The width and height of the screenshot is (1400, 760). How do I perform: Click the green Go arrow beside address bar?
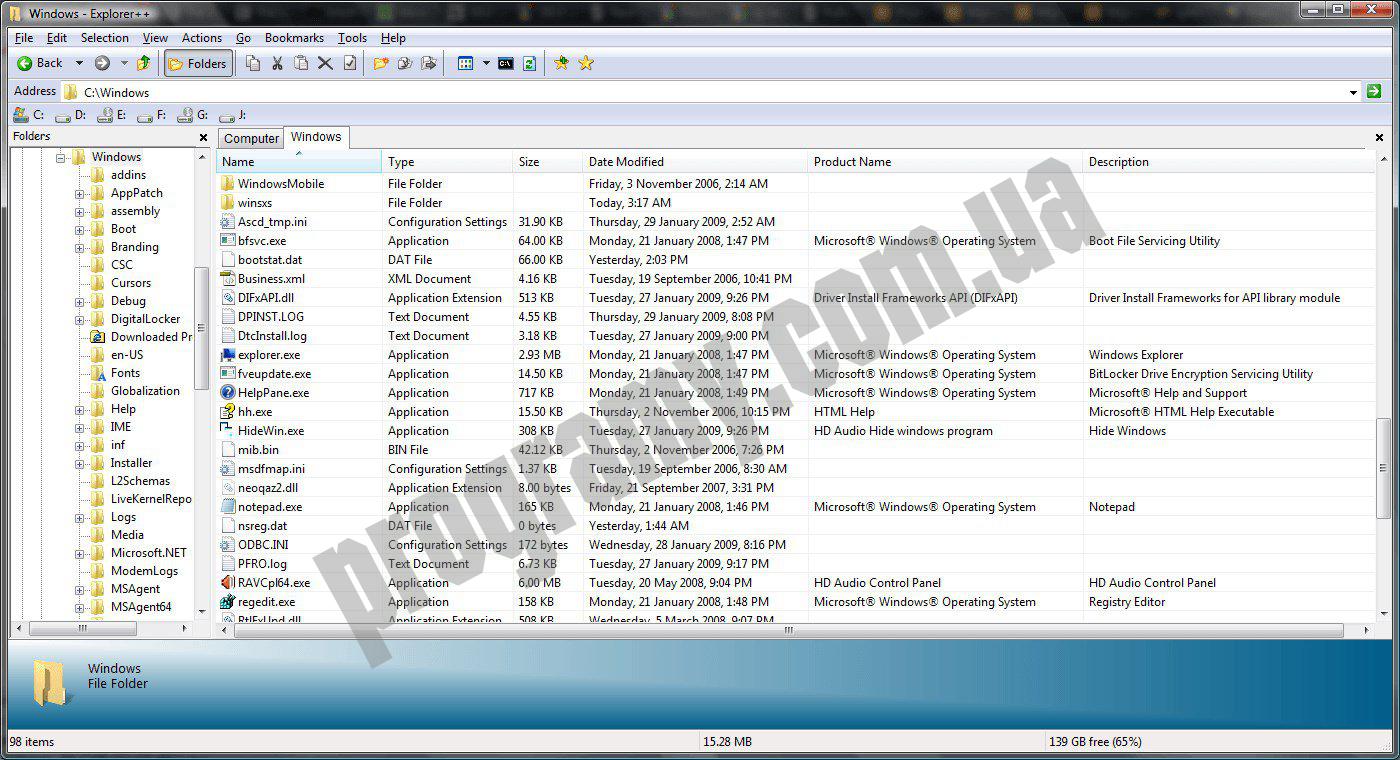(1374, 91)
